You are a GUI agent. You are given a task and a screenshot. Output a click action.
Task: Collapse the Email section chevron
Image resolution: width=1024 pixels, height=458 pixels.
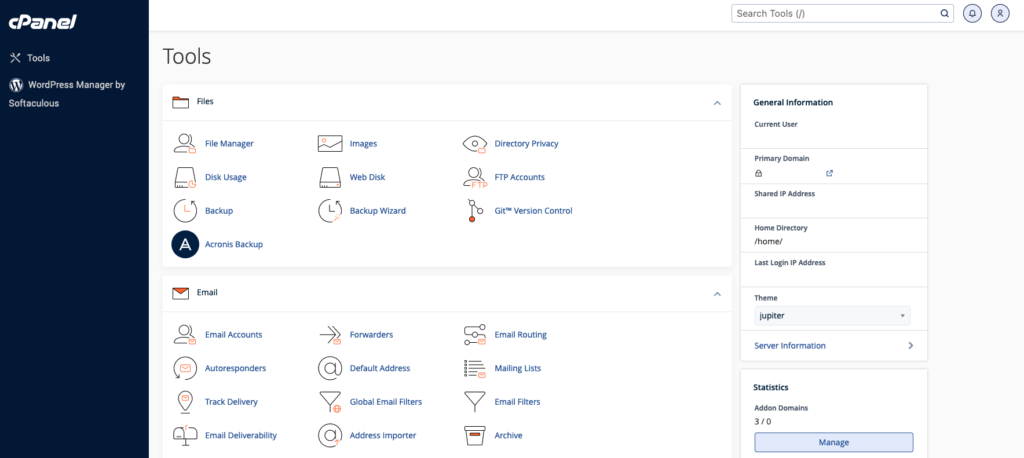717,293
